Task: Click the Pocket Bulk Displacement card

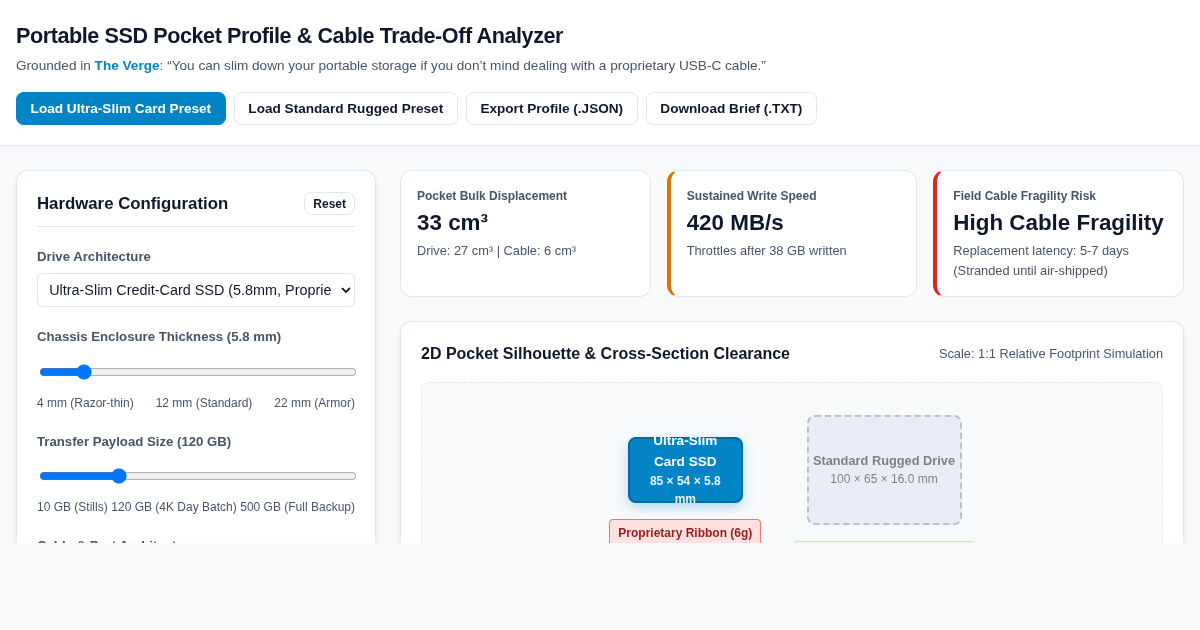Action: coord(525,233)
